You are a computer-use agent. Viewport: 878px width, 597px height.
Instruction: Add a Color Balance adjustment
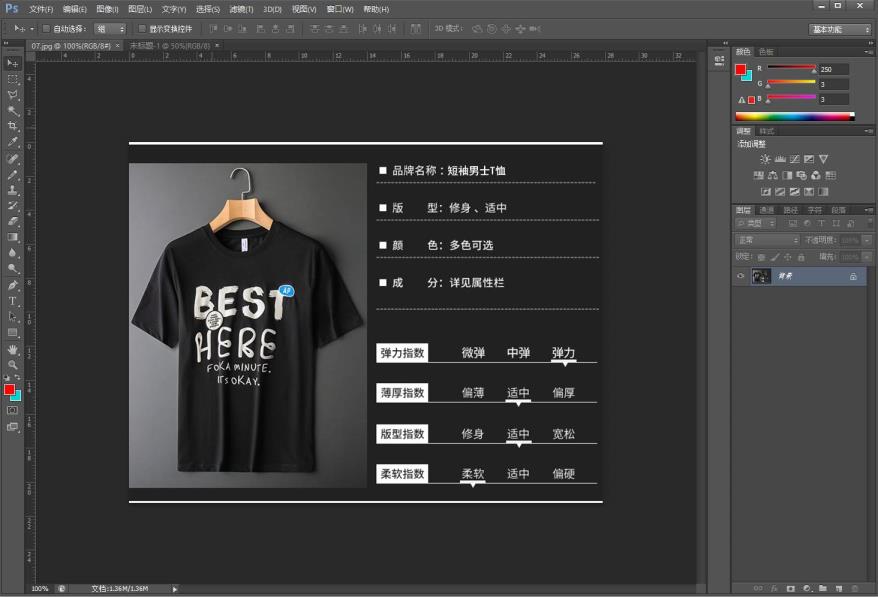pyautogui.click(x=773, y=175)
